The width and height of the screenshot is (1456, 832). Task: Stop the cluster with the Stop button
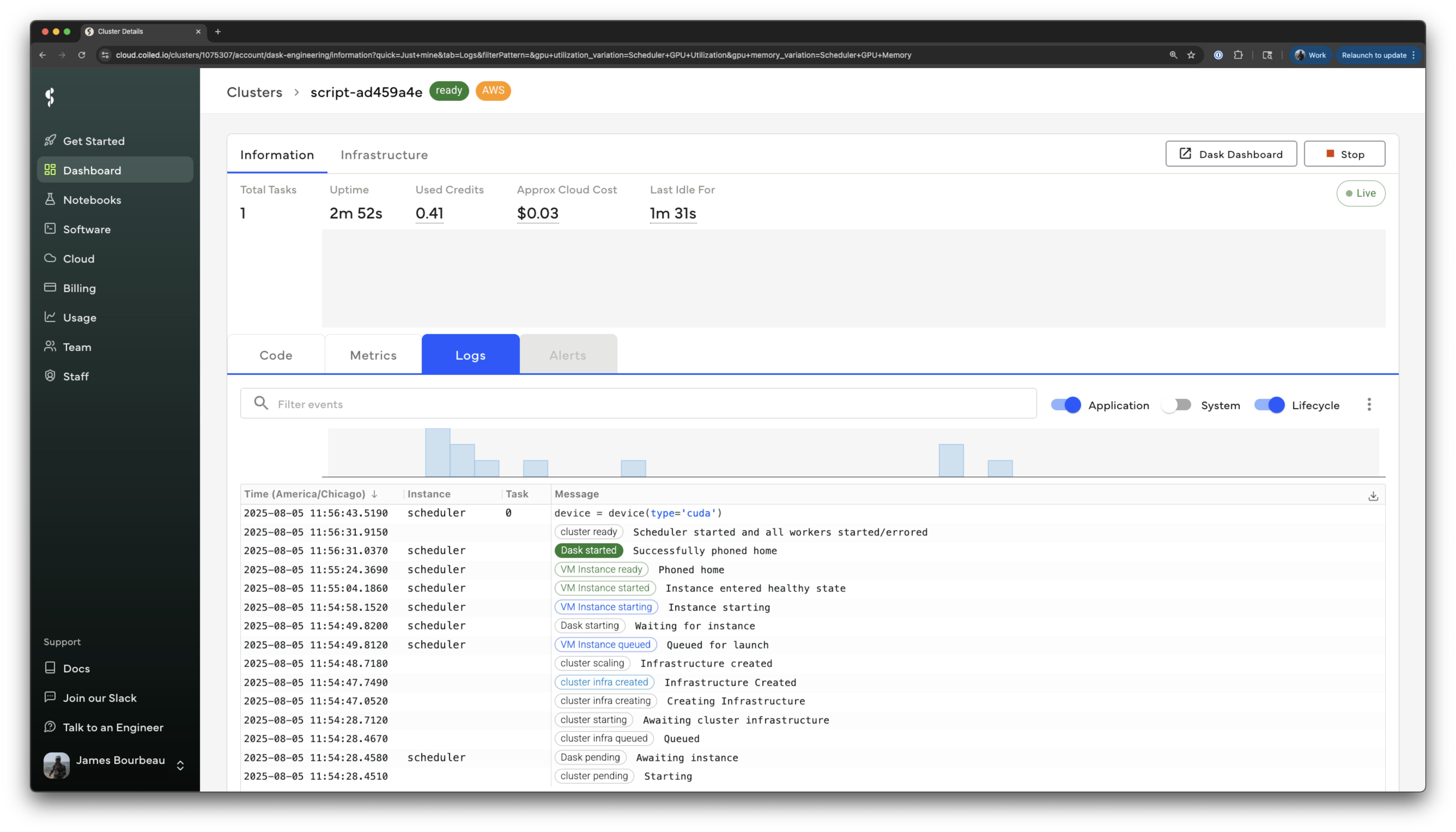1344,154
